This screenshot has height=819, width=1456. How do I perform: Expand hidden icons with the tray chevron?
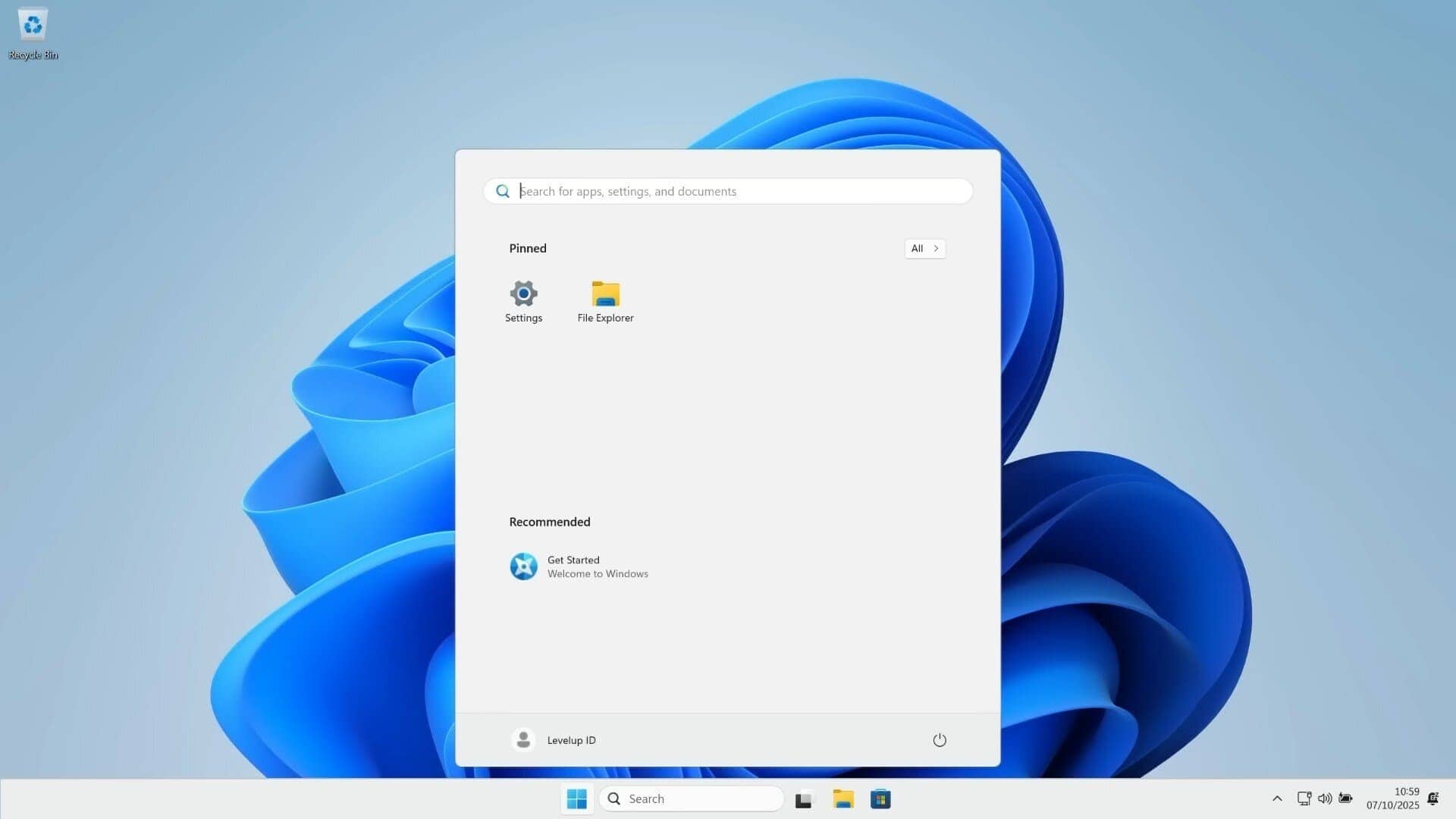[1278, 798]
